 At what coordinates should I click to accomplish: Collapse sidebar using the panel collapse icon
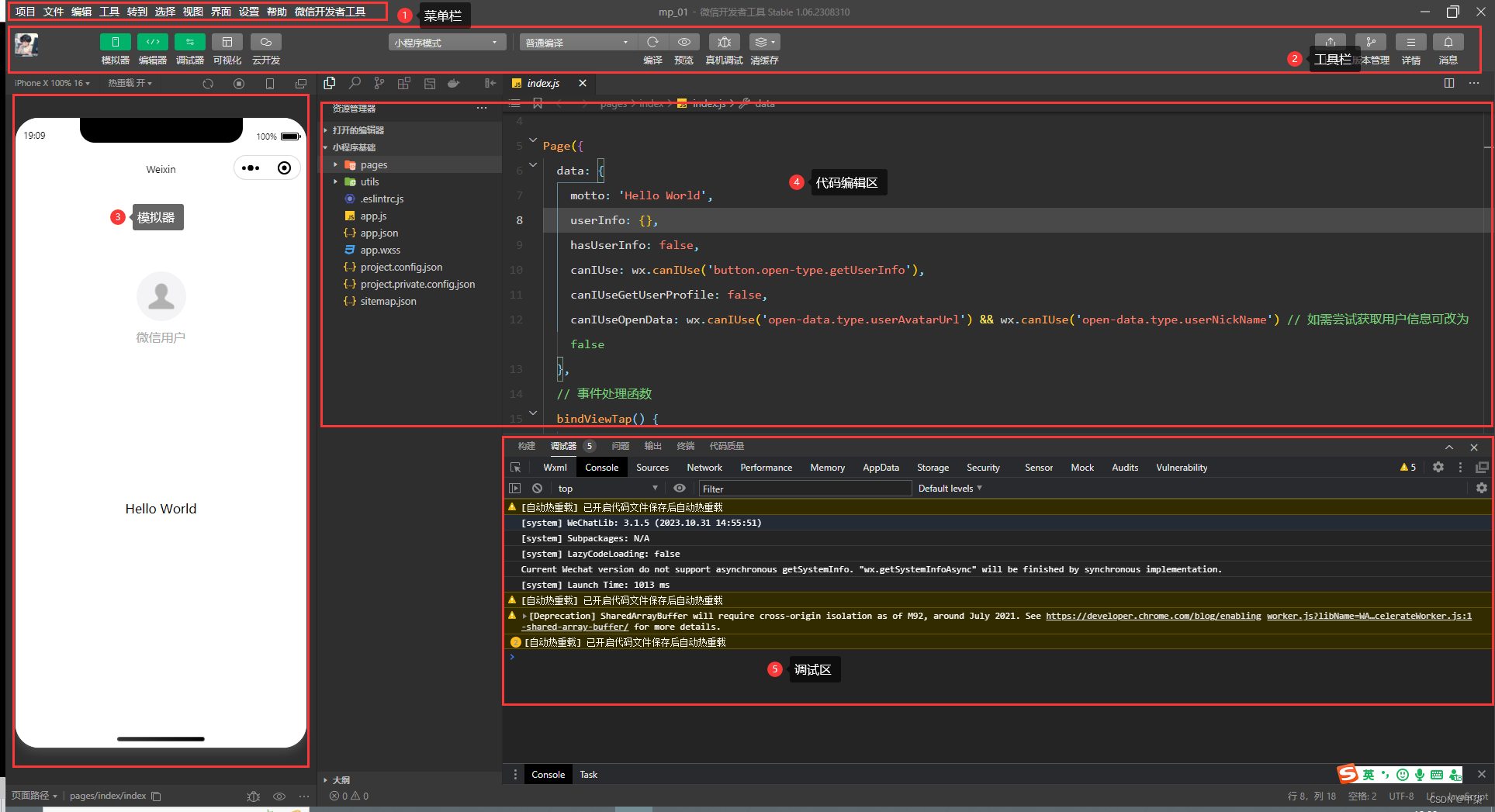click(x=490, y=83)
